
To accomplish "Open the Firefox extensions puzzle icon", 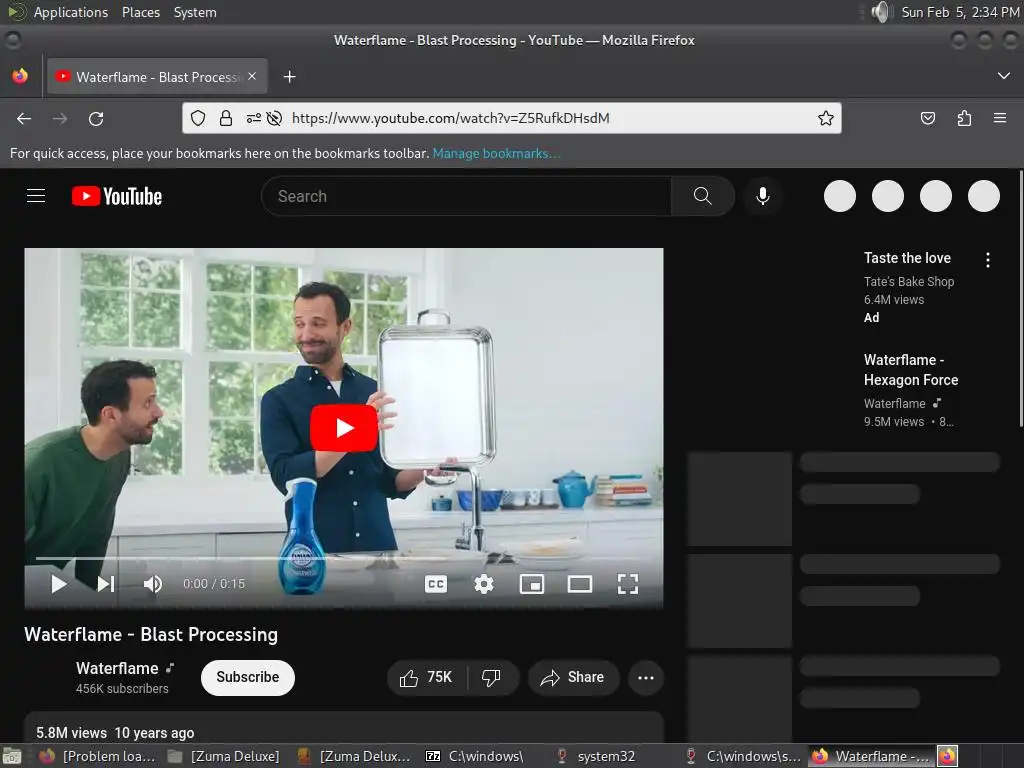I will [964, 118].
